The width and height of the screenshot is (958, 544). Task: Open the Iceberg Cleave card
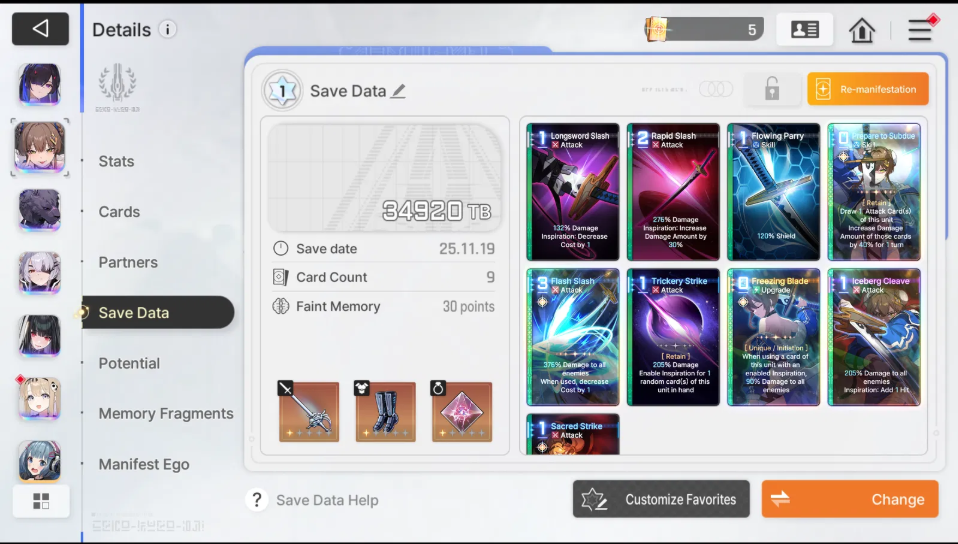[x=874, y=337]
